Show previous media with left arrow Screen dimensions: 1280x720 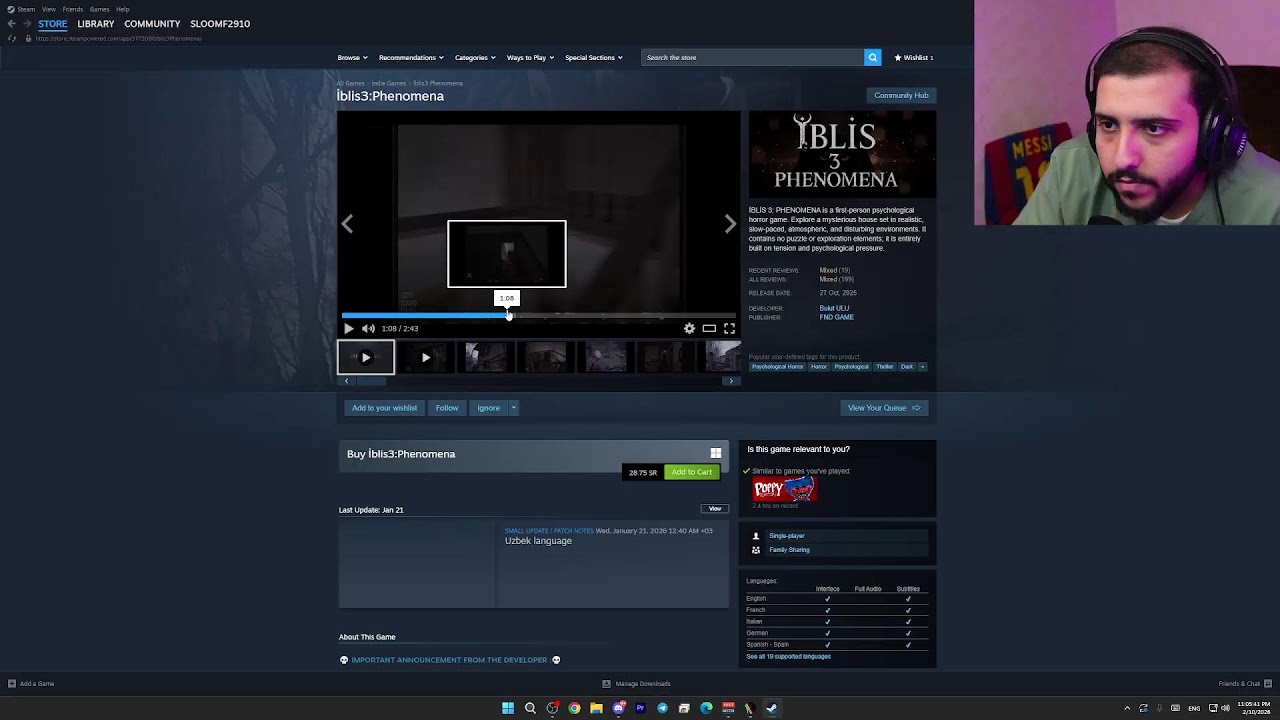pos(347,224)
